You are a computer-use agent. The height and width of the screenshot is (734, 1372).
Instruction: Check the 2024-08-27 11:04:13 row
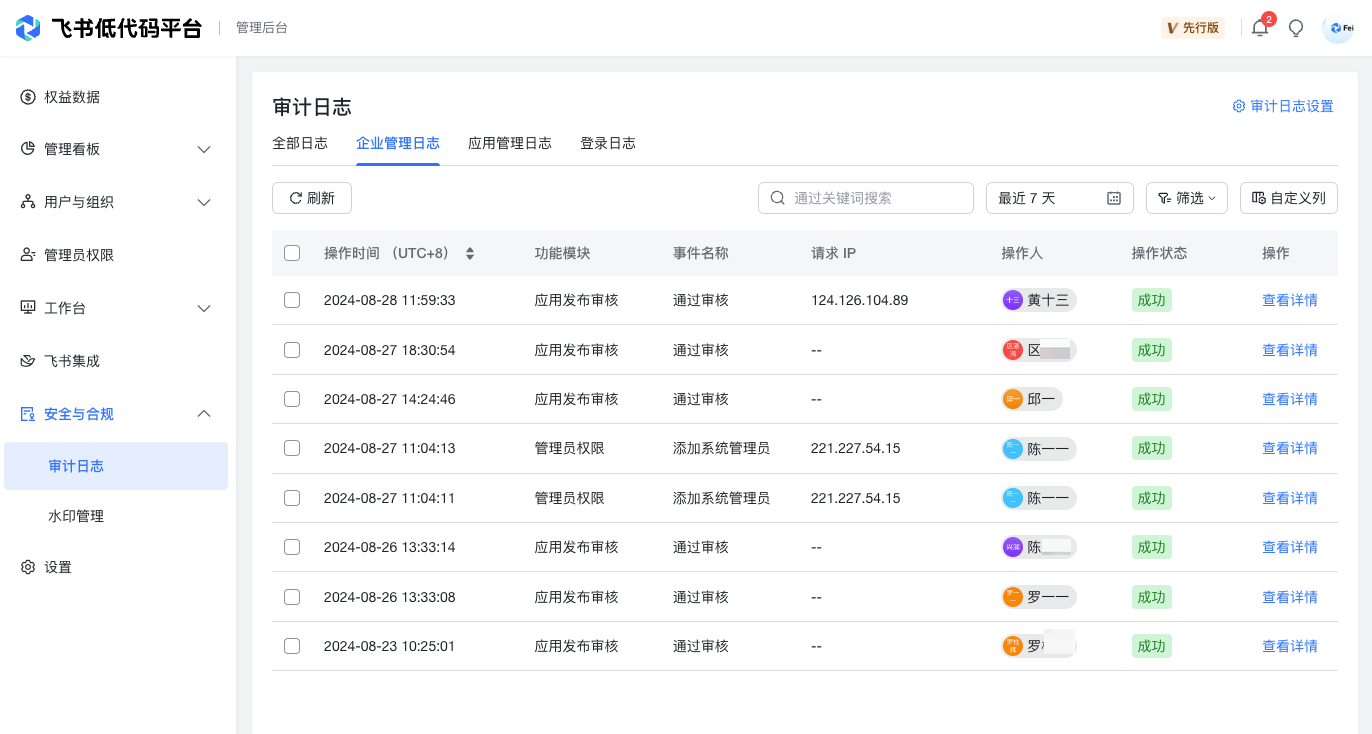(x=292, y=448)
